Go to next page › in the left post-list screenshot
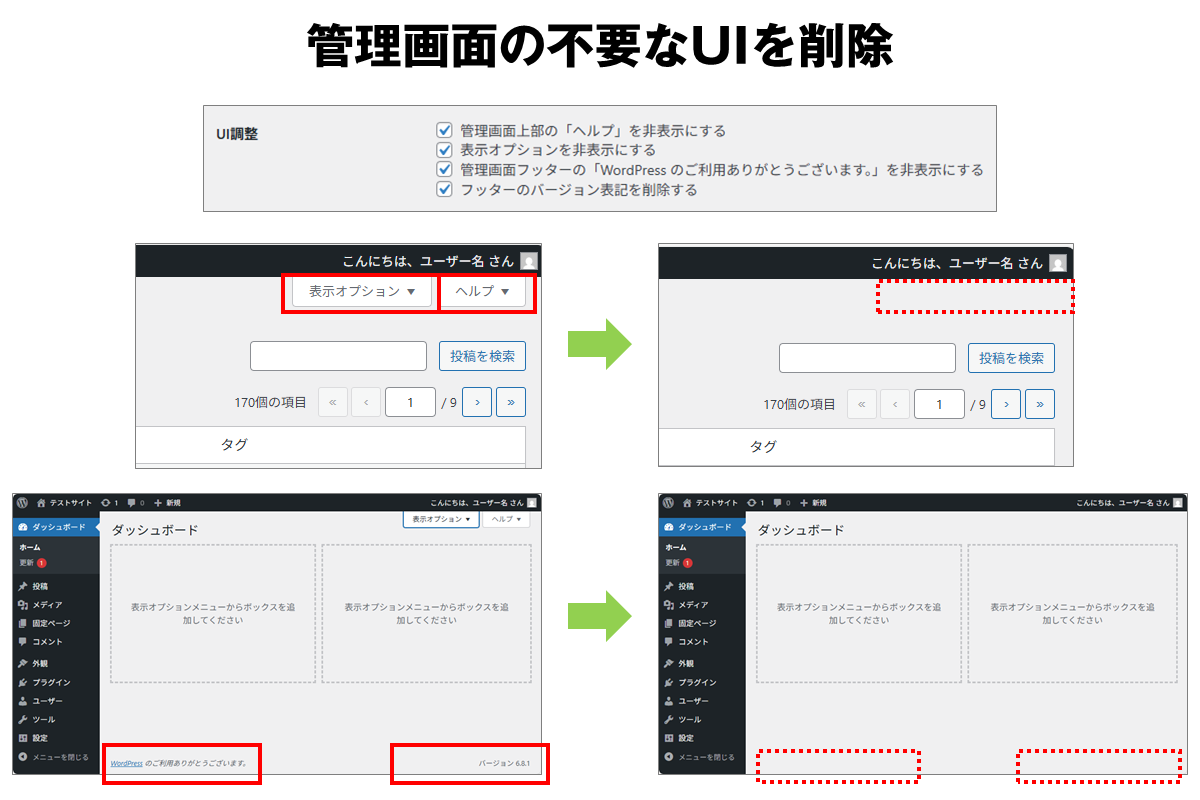 coord(477,403)
